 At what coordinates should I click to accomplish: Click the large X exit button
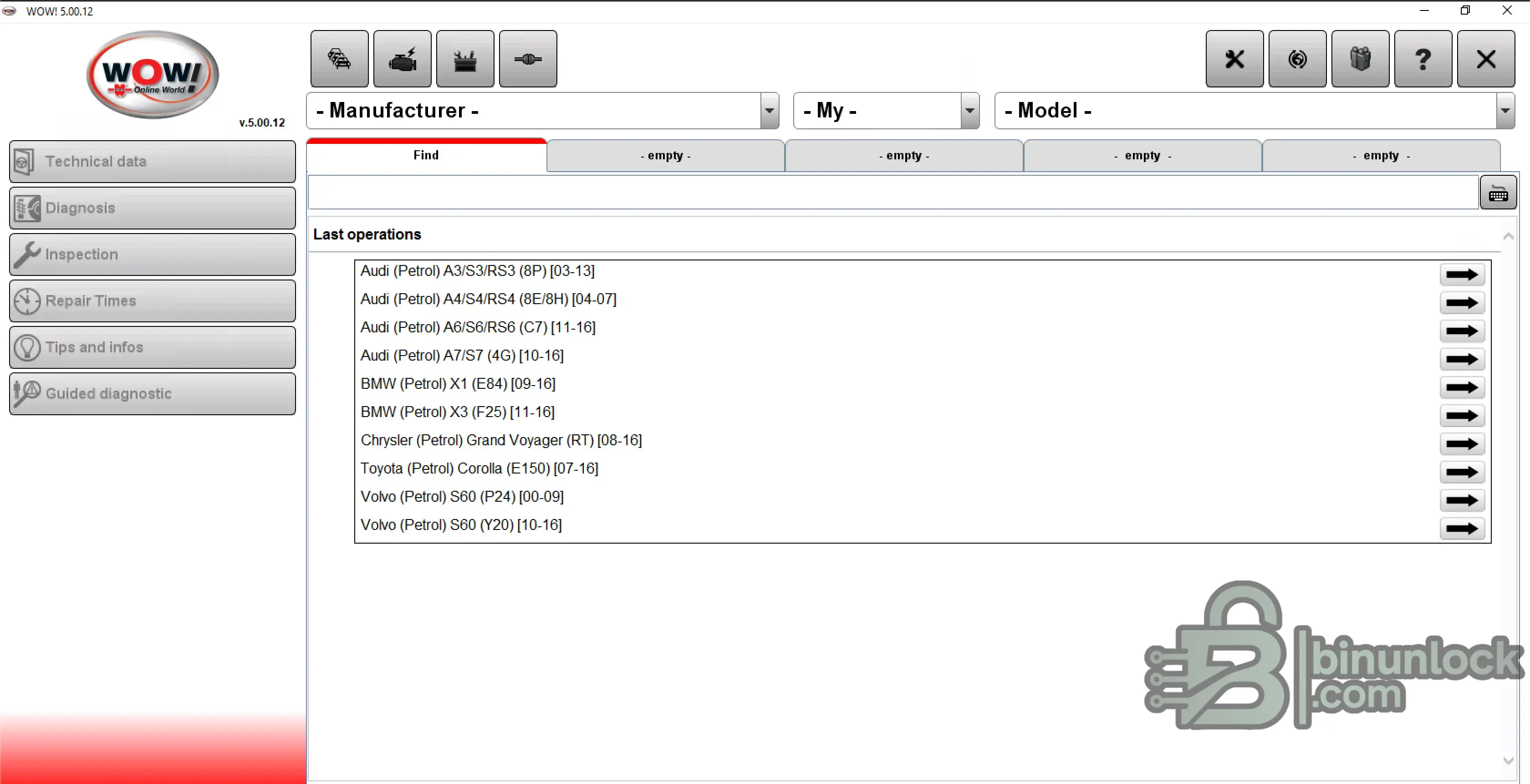tap(1486, 59)
